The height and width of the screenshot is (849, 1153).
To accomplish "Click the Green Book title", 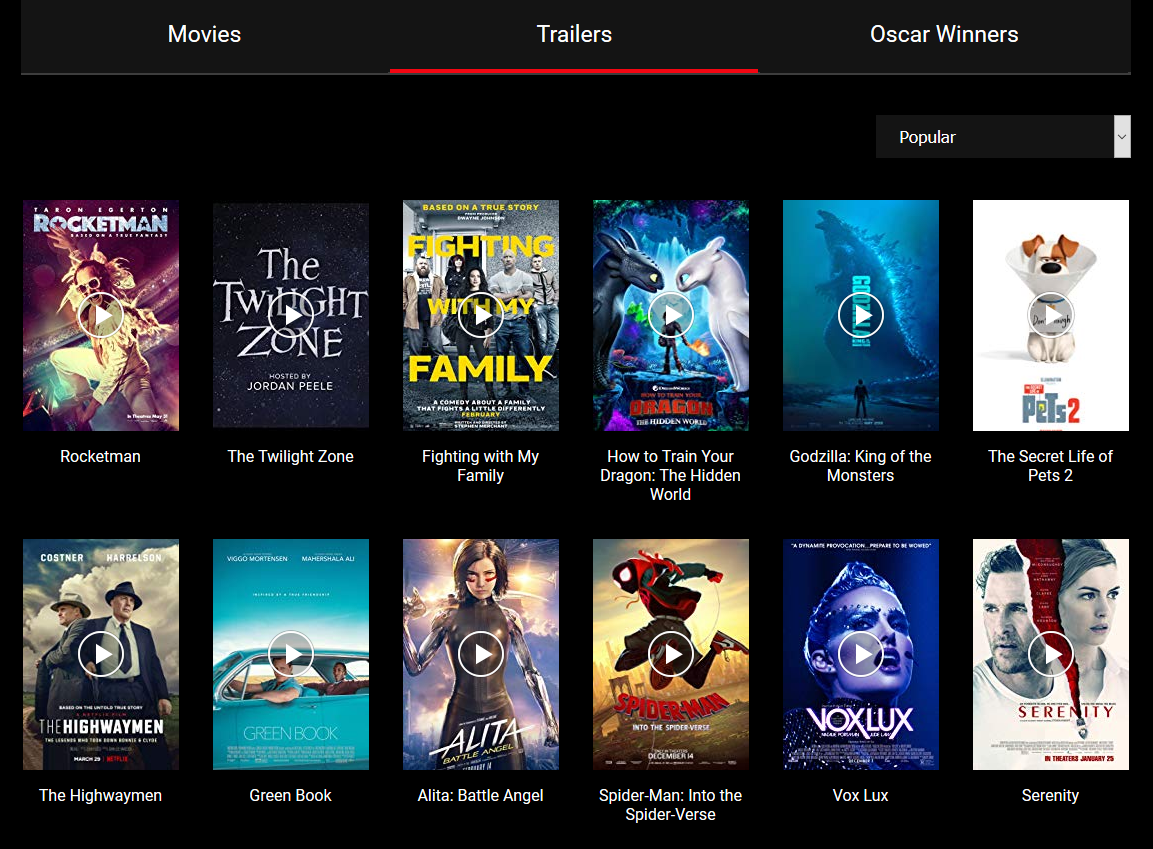I will click(290, 795).
